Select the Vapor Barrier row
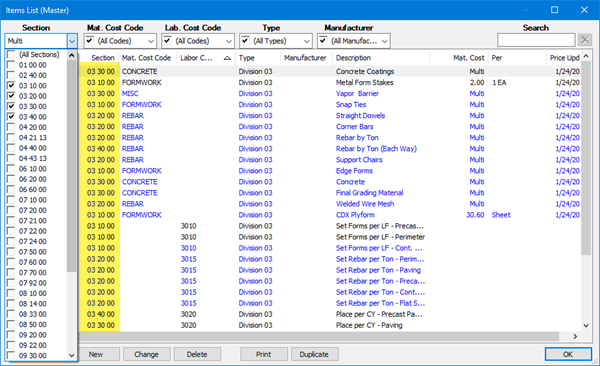Viewport: 600px width, 366px height. (x=330, y=93)
